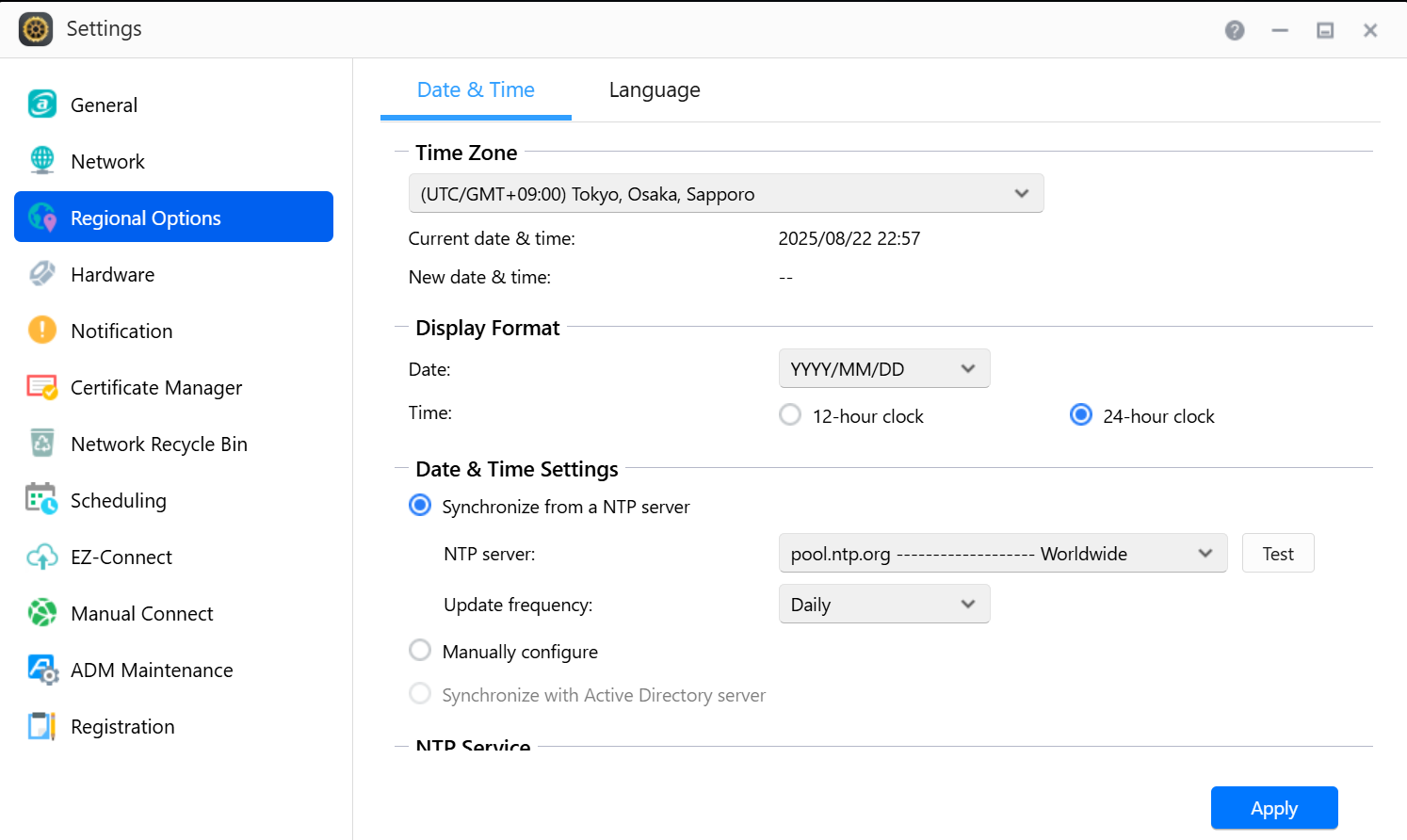Screen dimensions: 1407x840
Task: Expand the Update frequency dropdown
Action: [883, 605]
